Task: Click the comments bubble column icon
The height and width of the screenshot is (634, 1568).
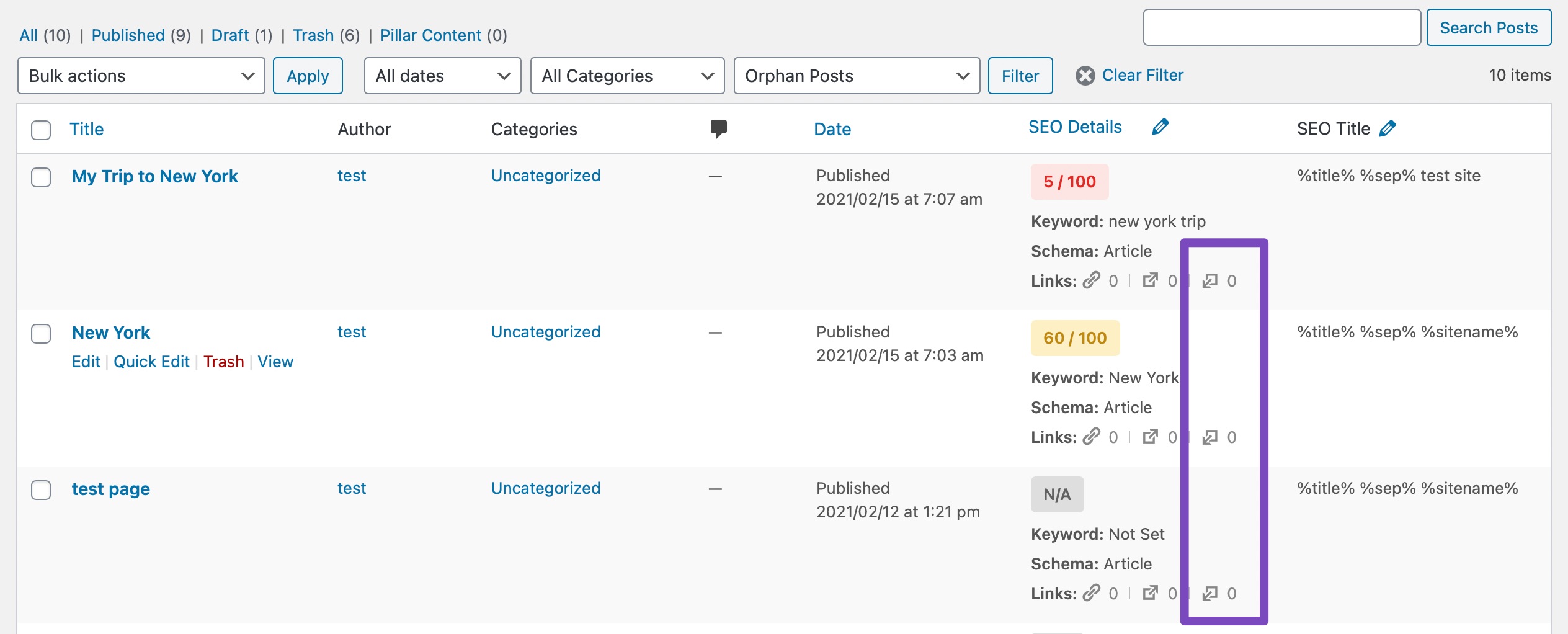Action: [x=718, y=128]
